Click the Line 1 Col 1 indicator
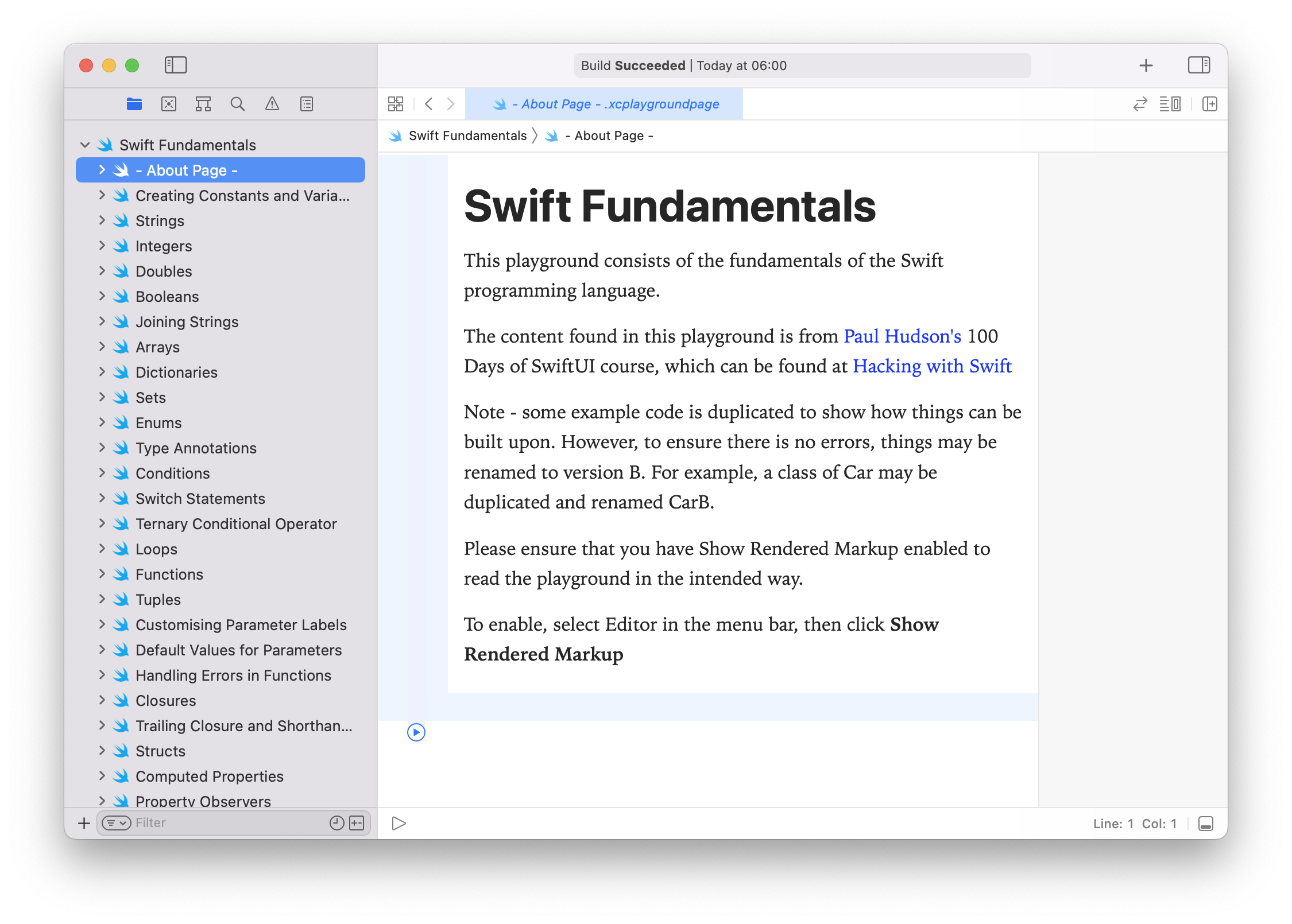This screenshot has width=1292, height=924. 1135,824
